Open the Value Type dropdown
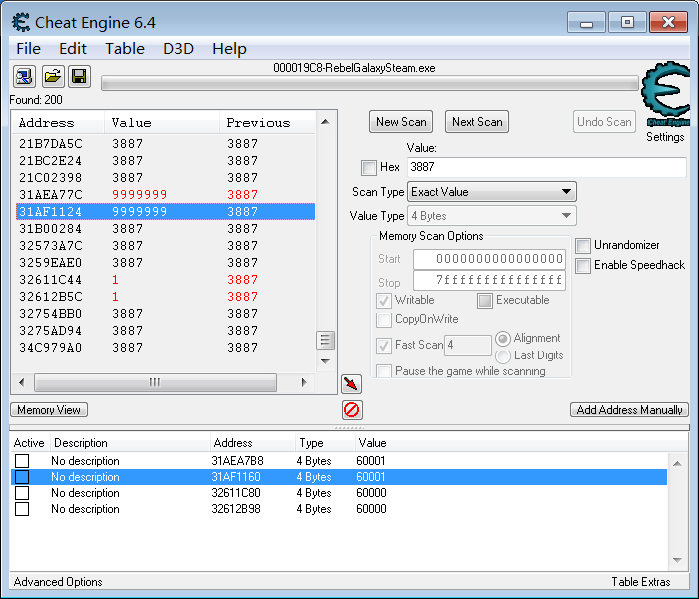This screenshot has height=599, width=699. point(492,216)
